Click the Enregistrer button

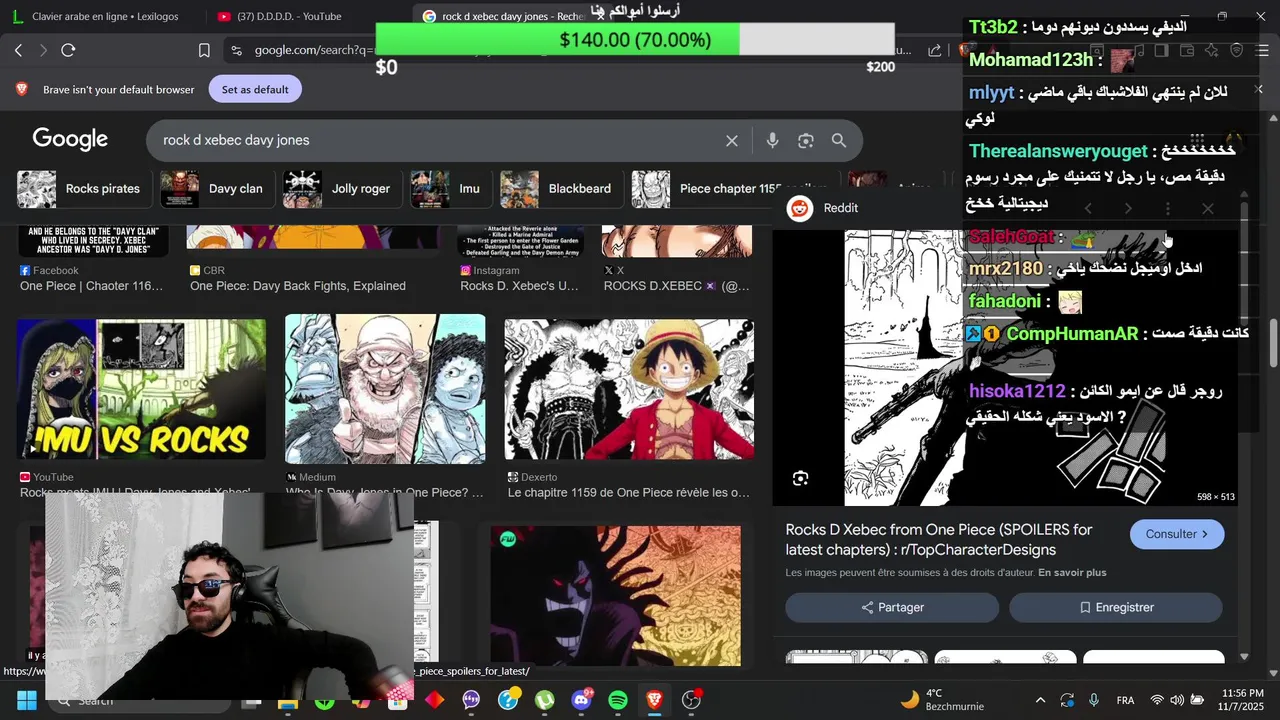click(1116, 607)
